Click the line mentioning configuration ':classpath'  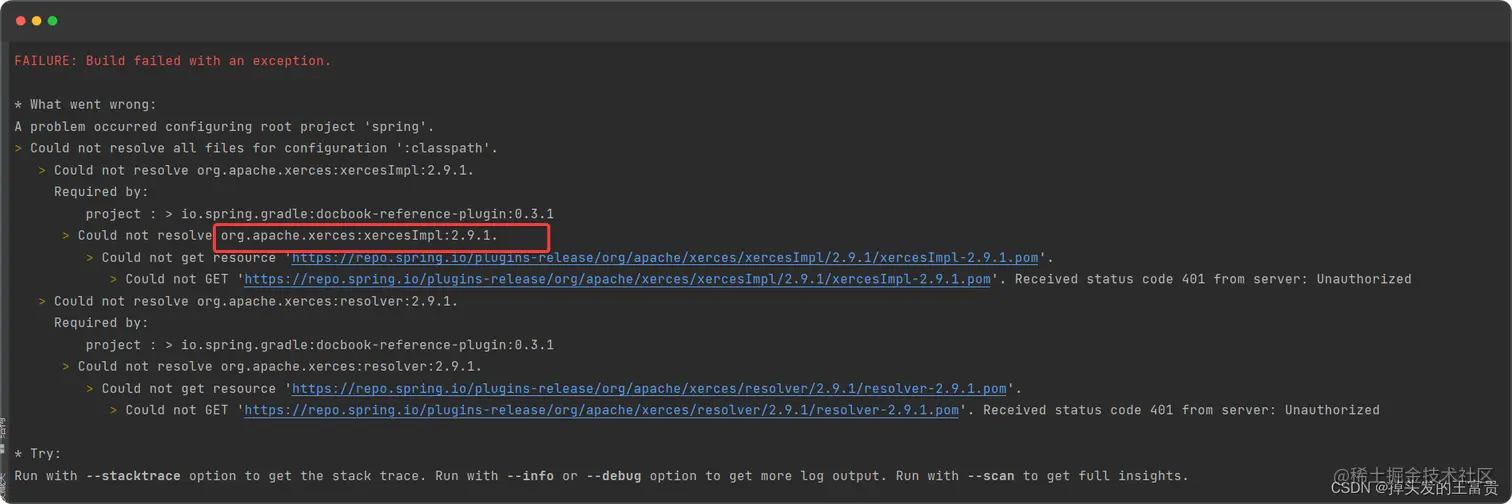pyautogui.click(x=256, y=148)
